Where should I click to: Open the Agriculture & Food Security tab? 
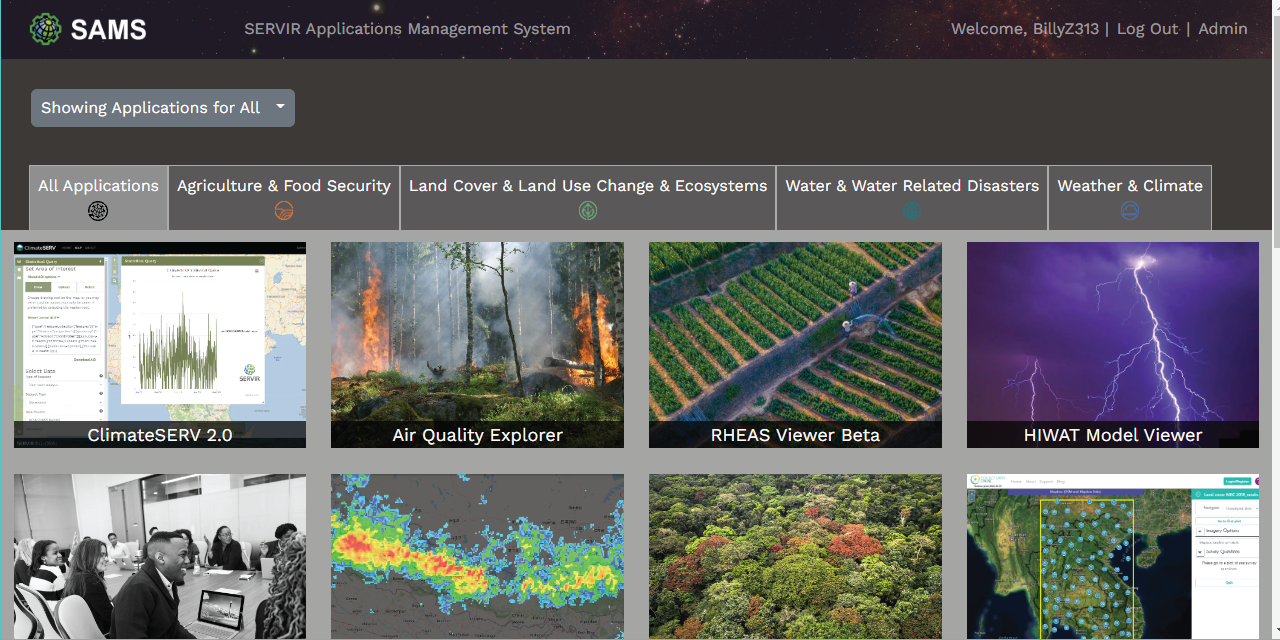(283, 185)
